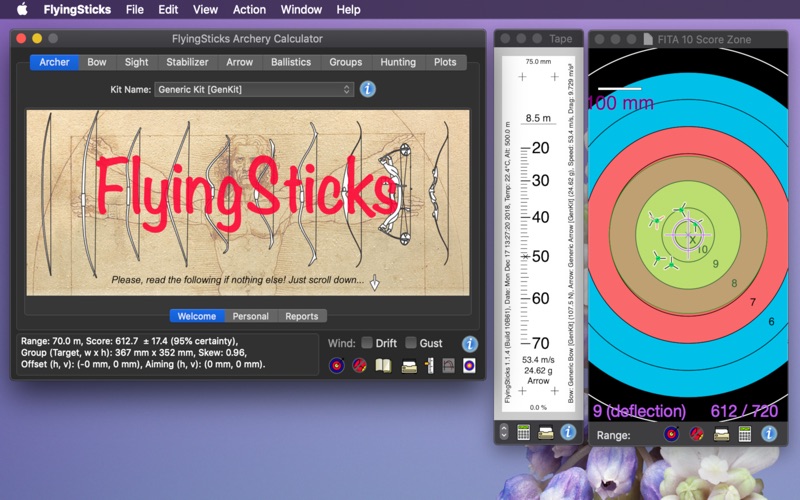This screenshot has height=500, width=800.
Task: Open the Kit Name info button
Action: pos(367,89)
